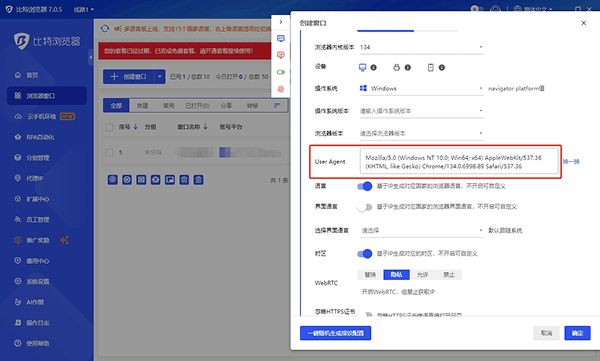Sort by 序号 column arrow
This screenshot has width=600, height=361.
pyautogui.click(x=135, y=127)
